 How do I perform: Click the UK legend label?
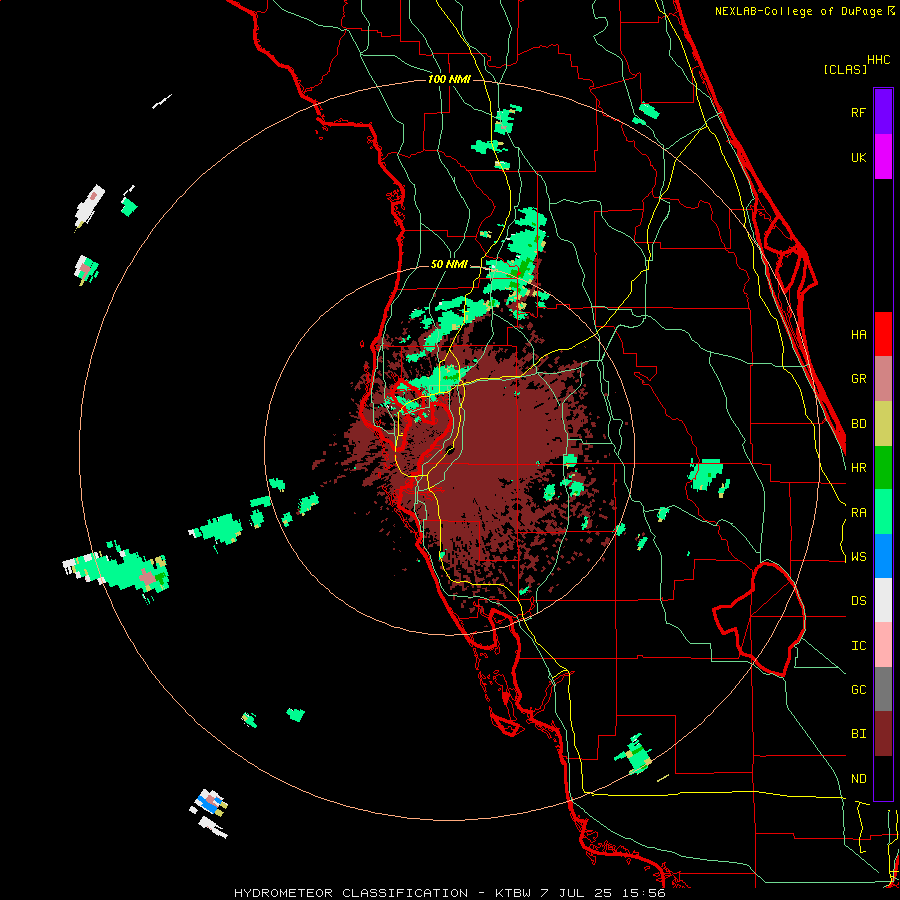tap(858, 158)
